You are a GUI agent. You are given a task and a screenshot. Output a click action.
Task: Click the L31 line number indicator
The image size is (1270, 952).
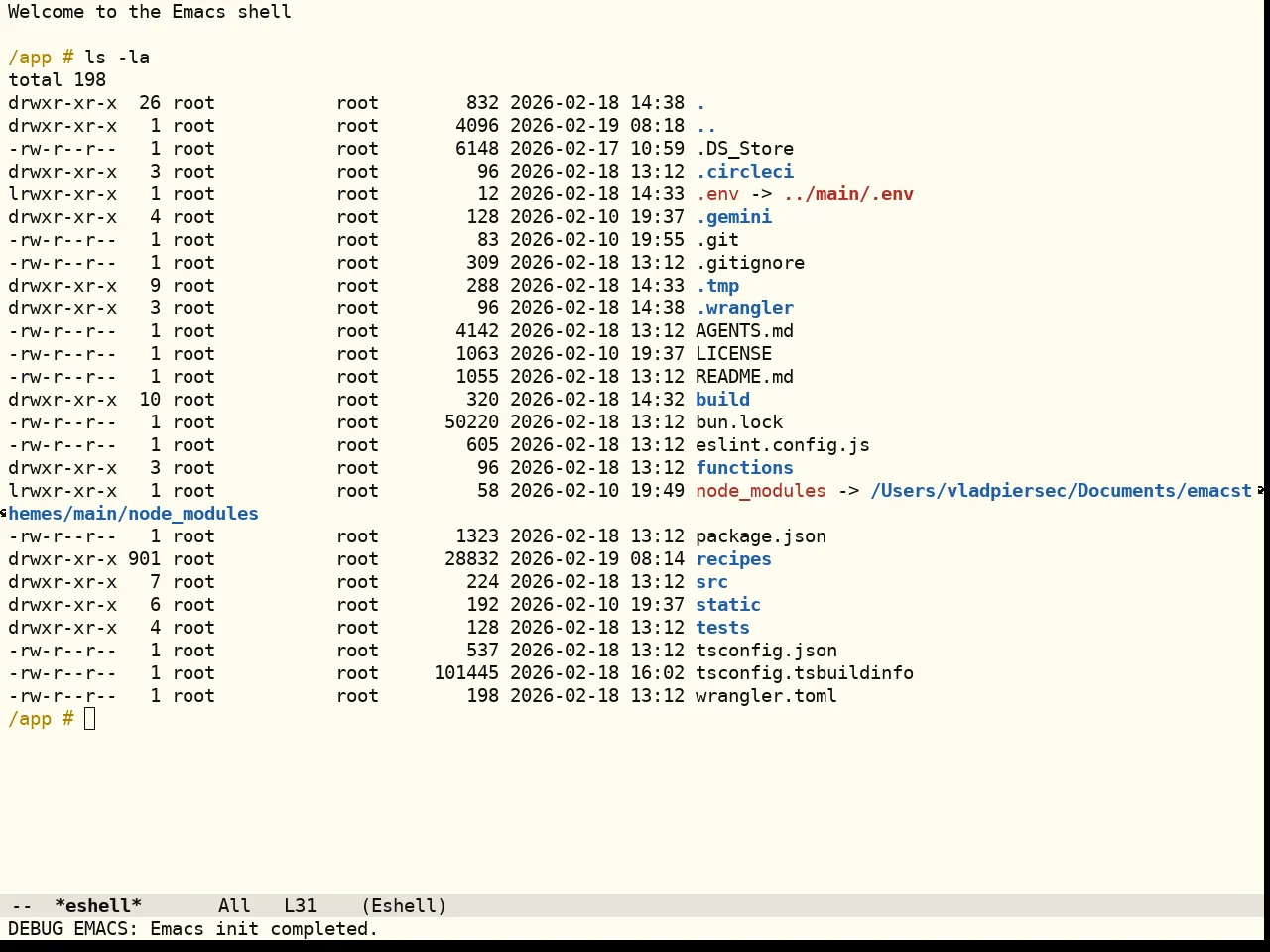tap(300, 906)
